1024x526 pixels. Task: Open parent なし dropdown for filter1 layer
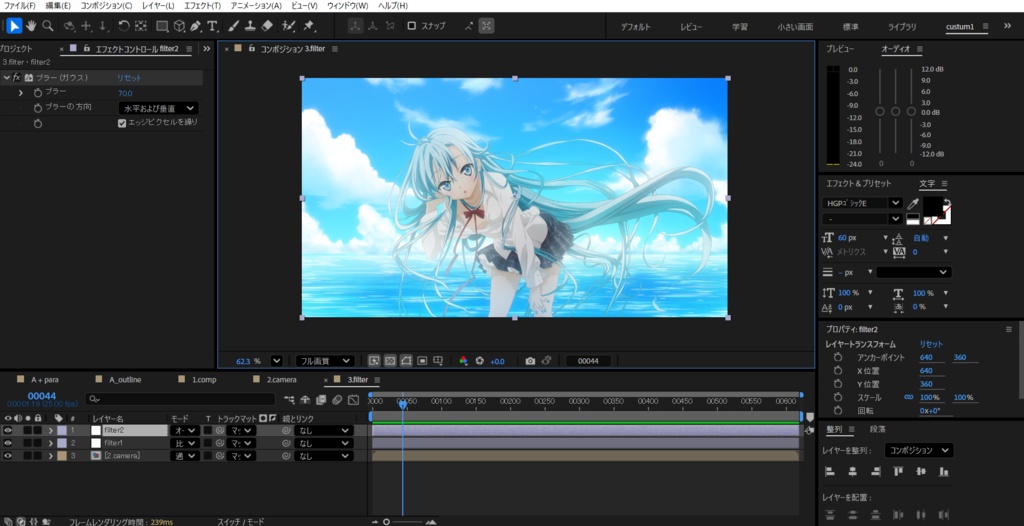coord(323,443)
